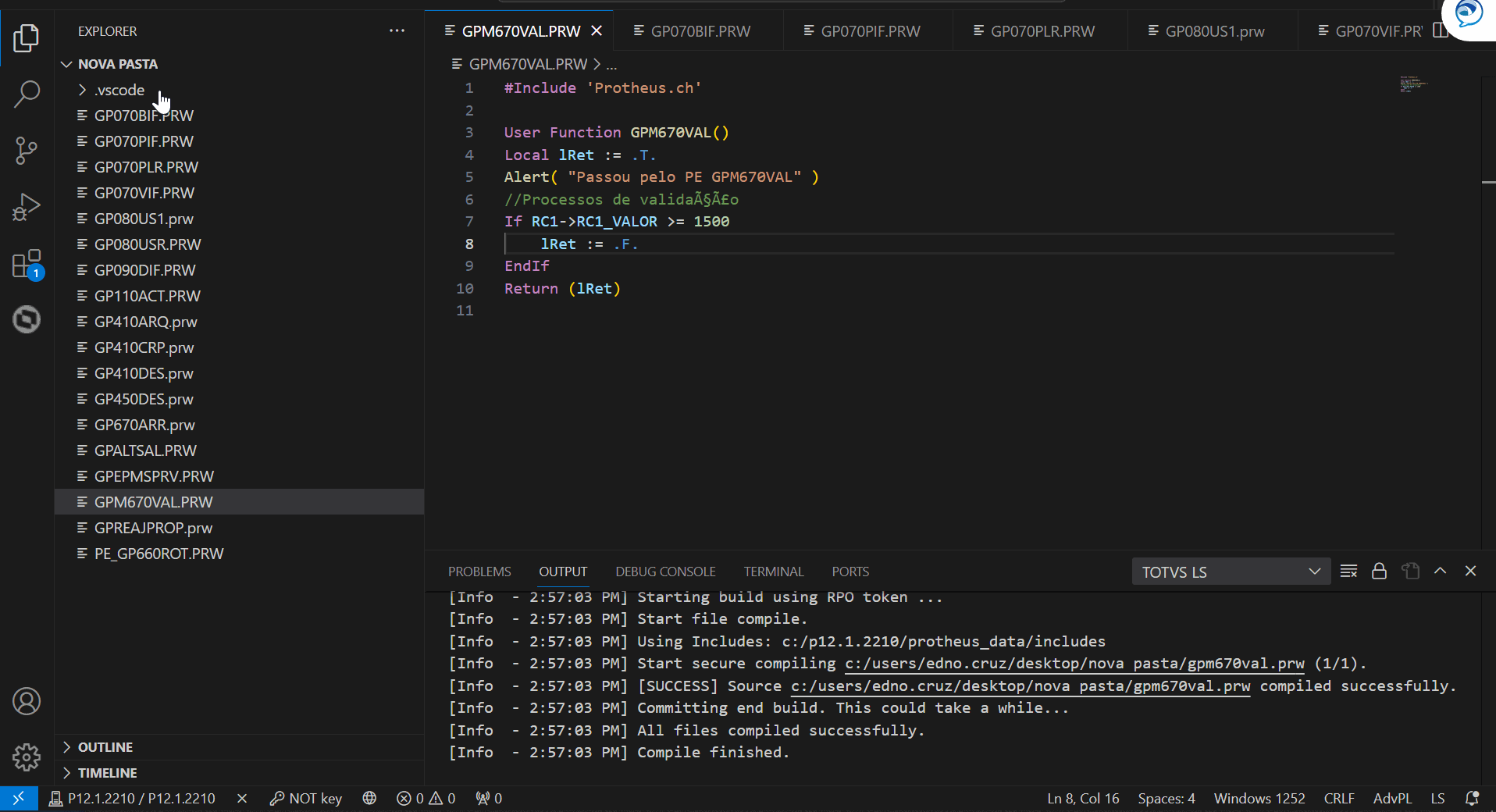The image size is (1496, 812).
Task: Click the editor minimap preview
Action: tap(1413, 84)
